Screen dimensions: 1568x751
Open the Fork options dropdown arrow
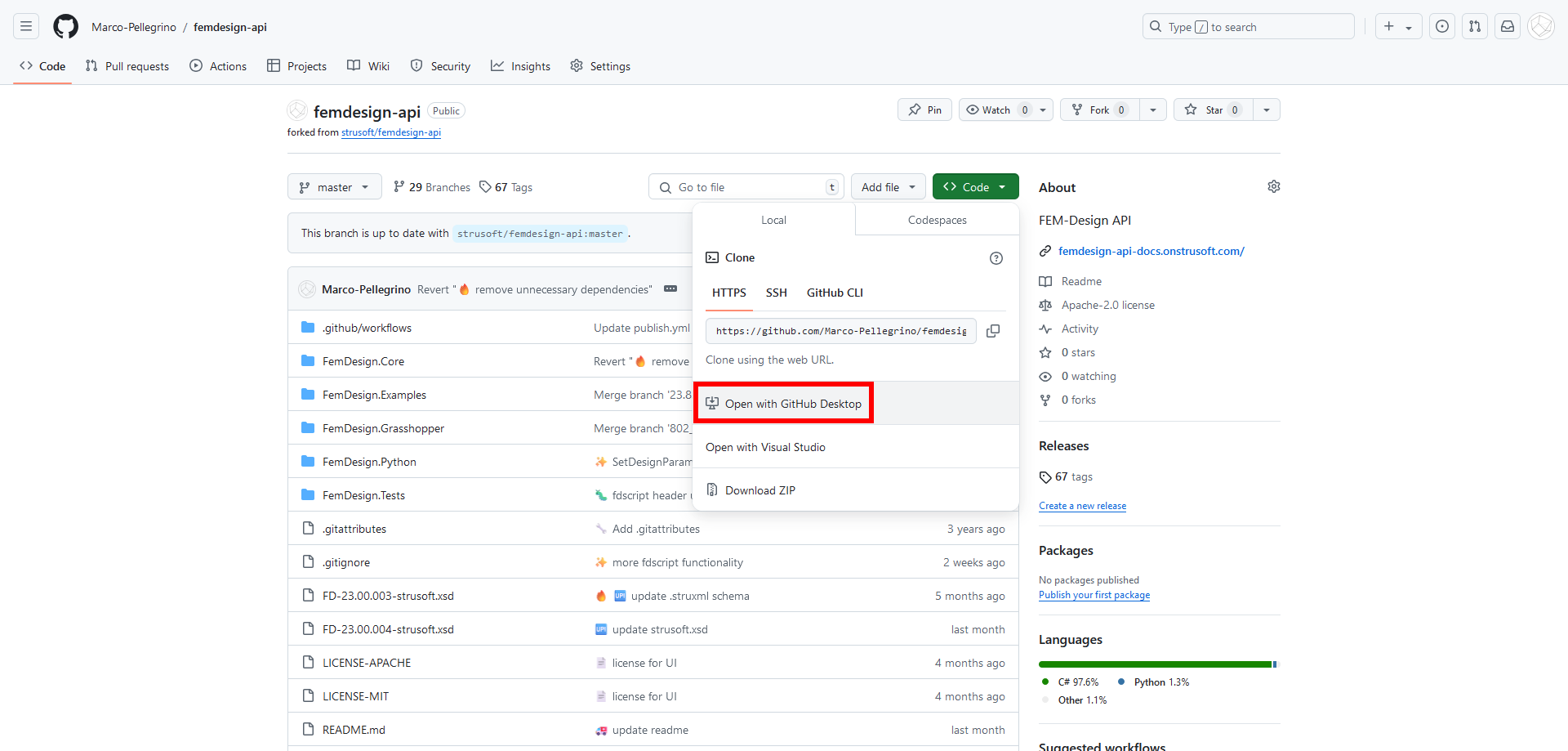point(1152,110)
